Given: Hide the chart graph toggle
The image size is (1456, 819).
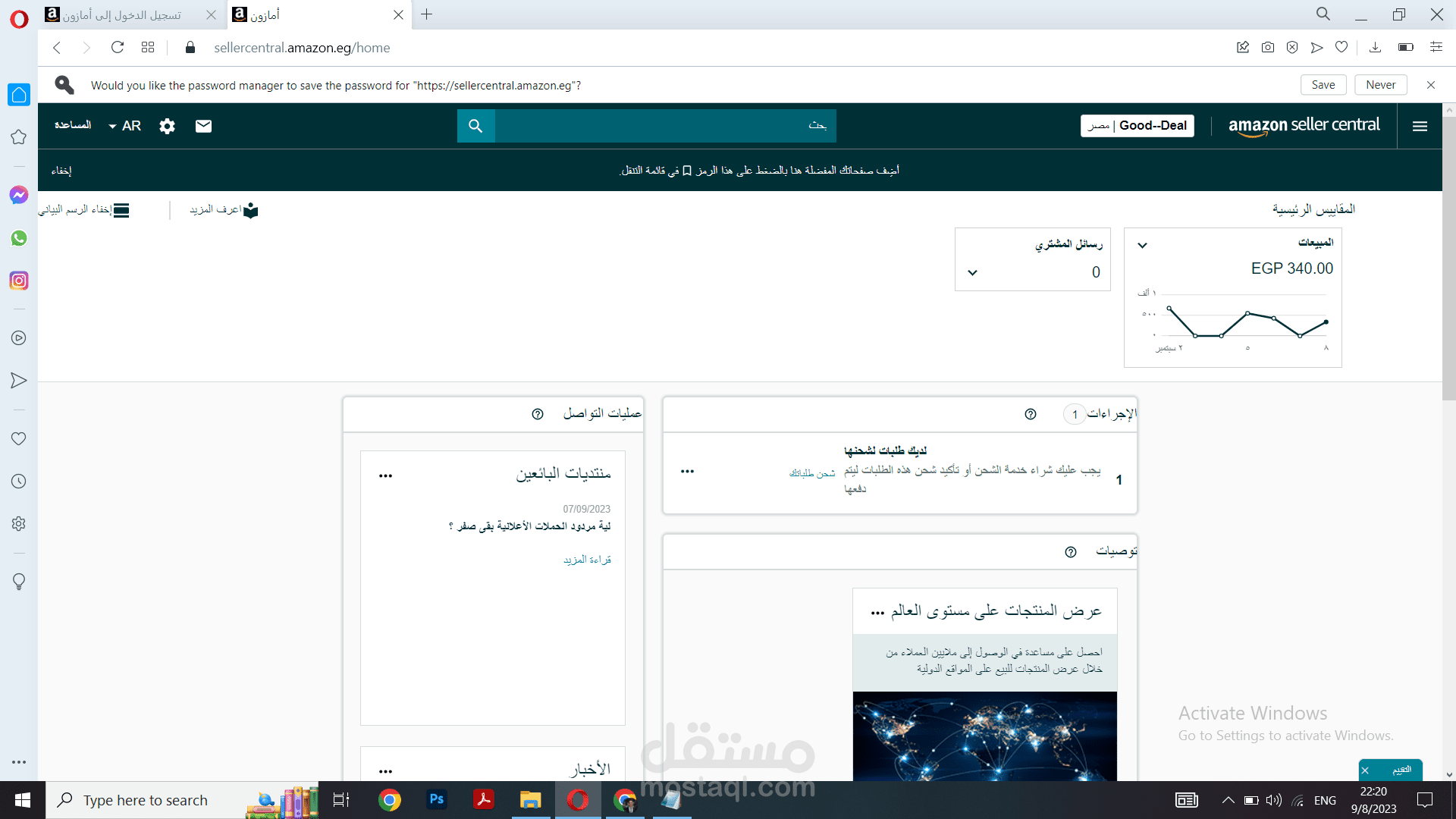Looking at the screenshot, I should [83, 210].
